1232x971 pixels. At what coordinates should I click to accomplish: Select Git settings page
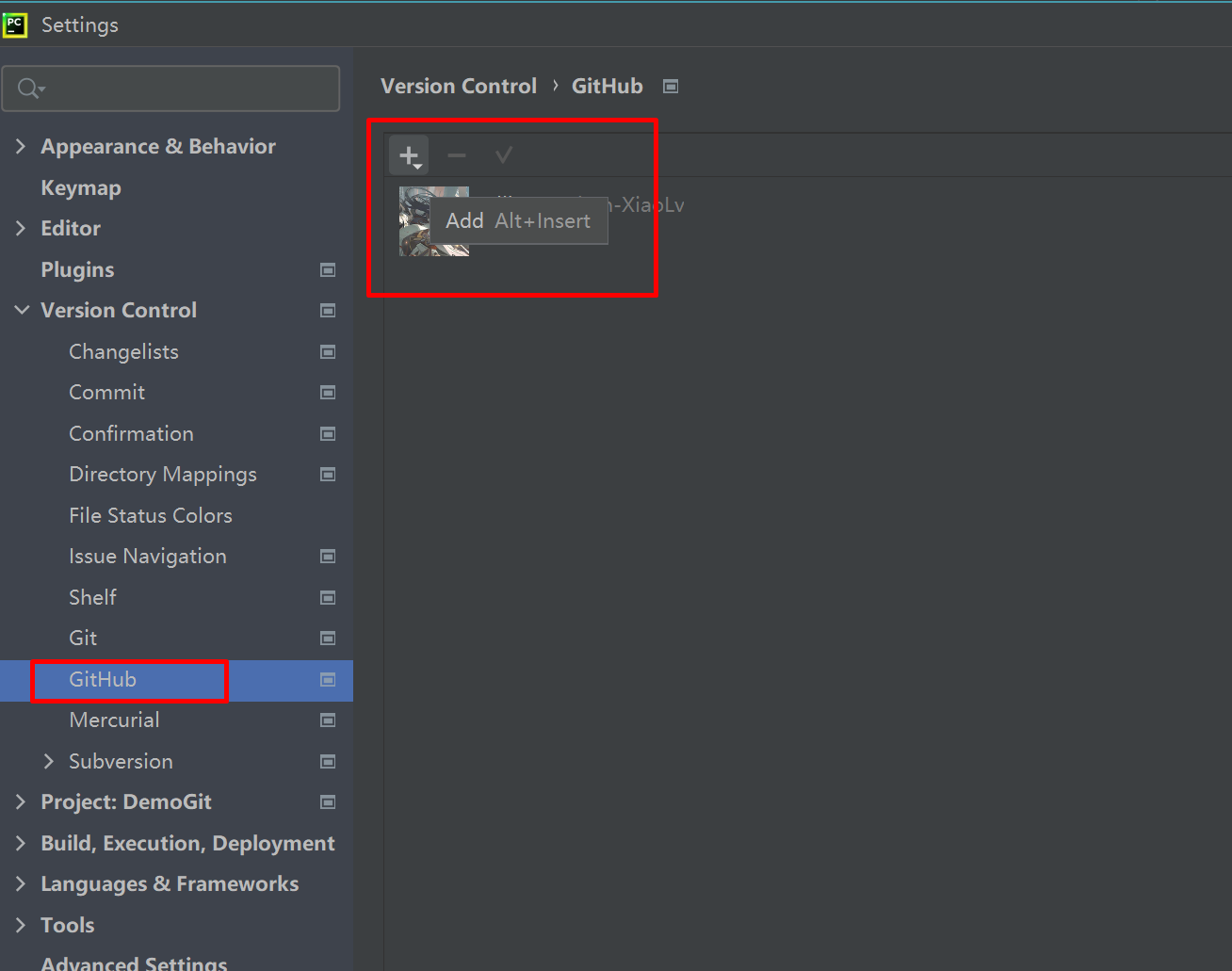point(83,639)
